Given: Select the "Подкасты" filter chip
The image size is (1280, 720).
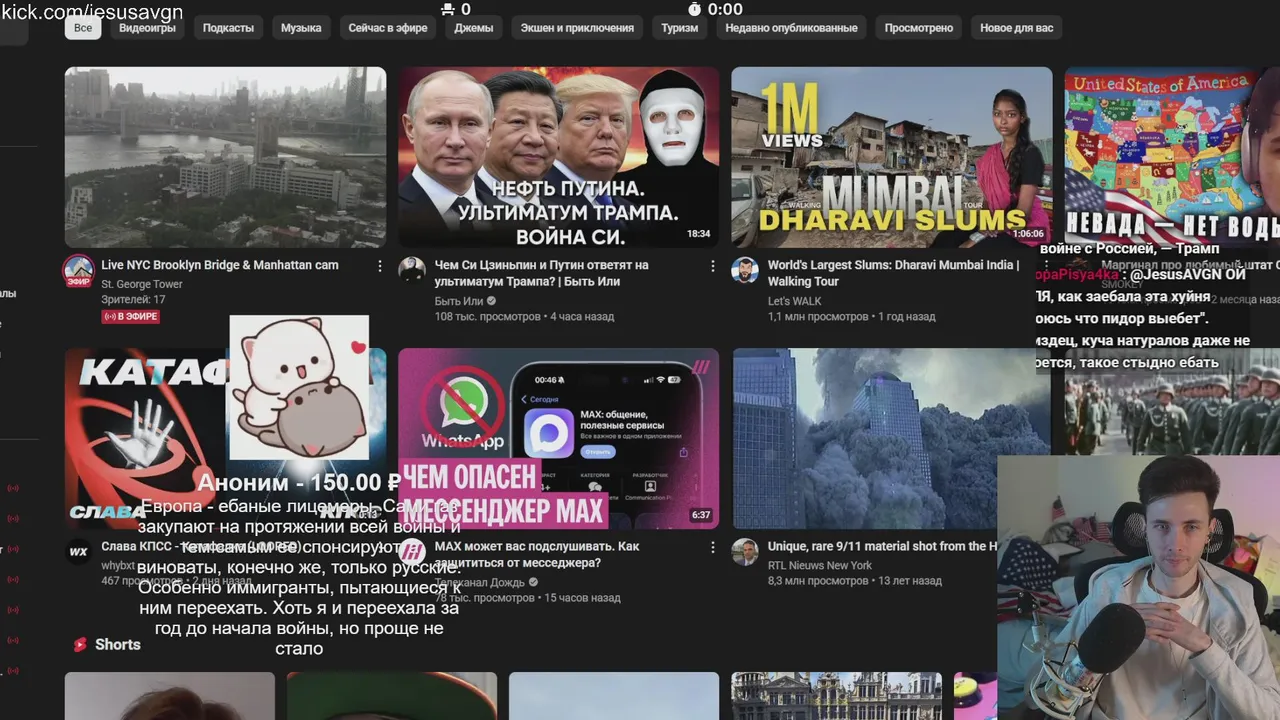Looking at the screenshot, I should click(228, 28).
